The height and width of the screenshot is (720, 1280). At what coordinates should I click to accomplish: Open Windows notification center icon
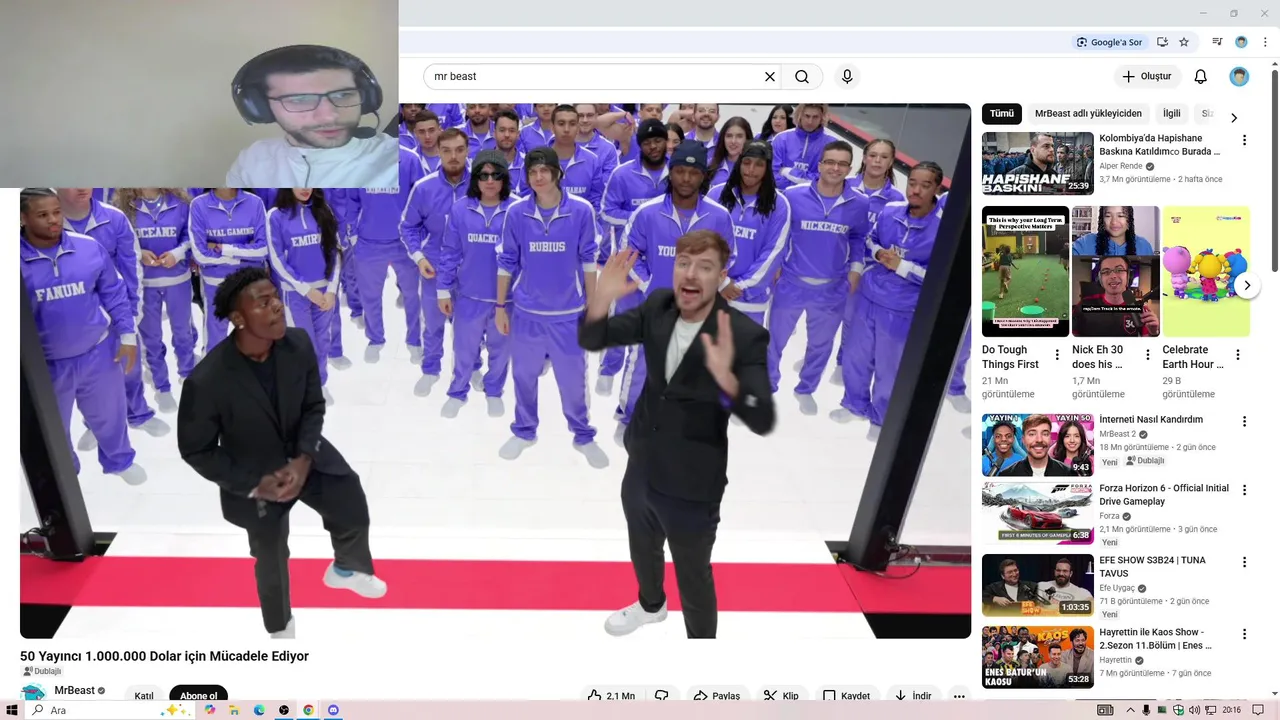coord(1258,710)
